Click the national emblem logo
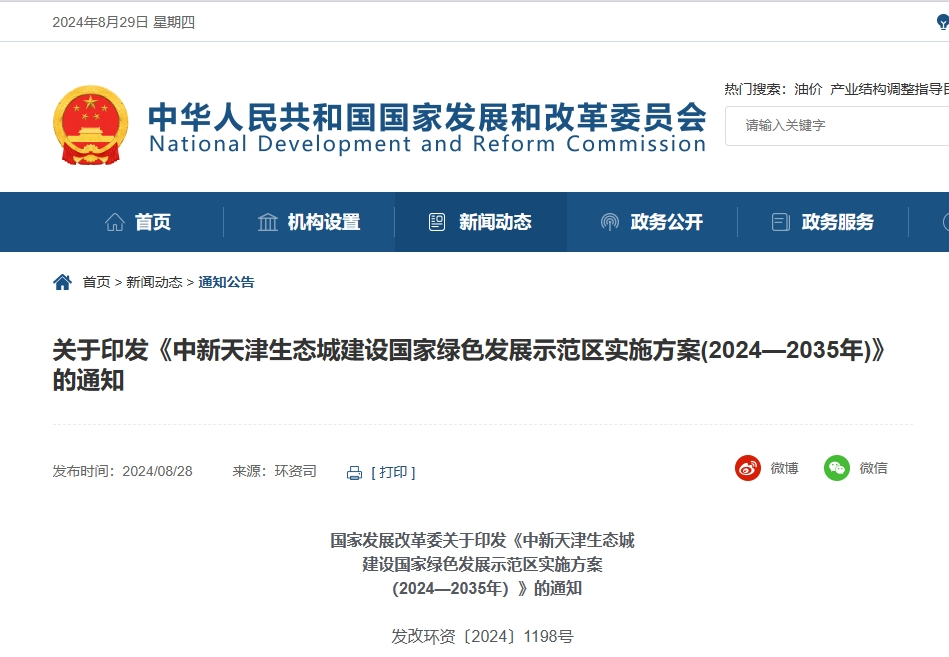Viewport: 949px width, 657px height. tap(90, 125)
